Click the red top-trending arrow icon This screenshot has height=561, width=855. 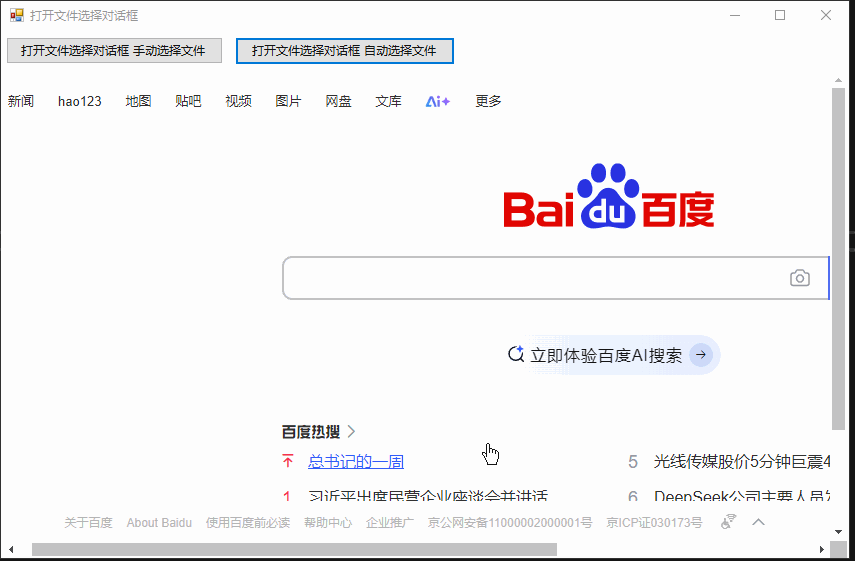(288, 461)
